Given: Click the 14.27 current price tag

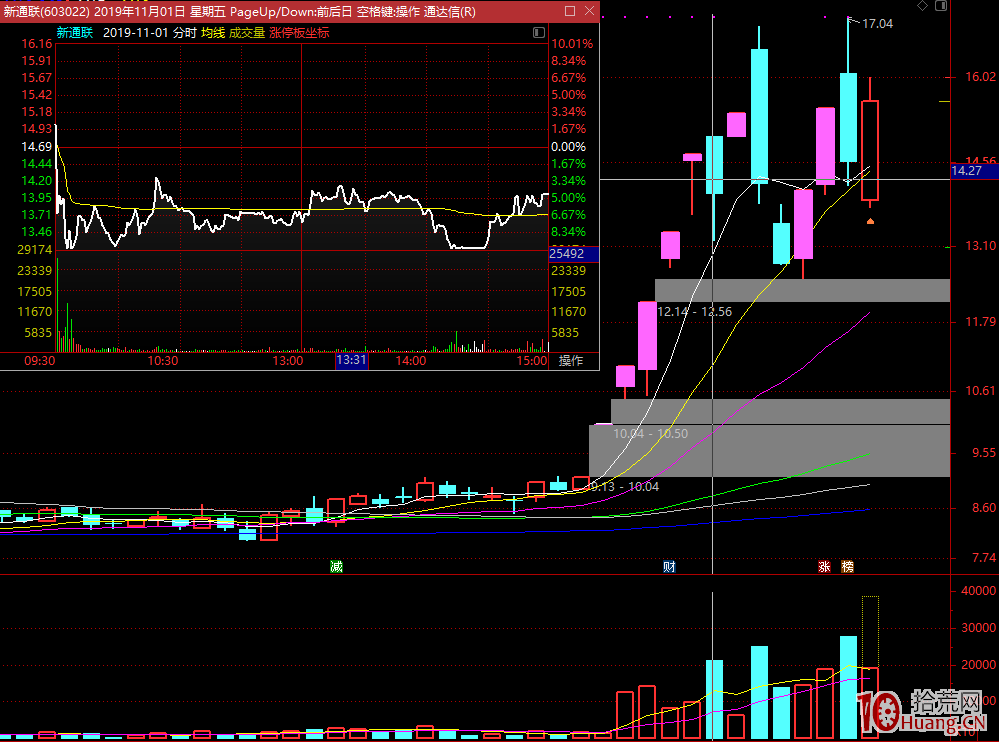Looking at the screenshot, I should pos(967,171).
